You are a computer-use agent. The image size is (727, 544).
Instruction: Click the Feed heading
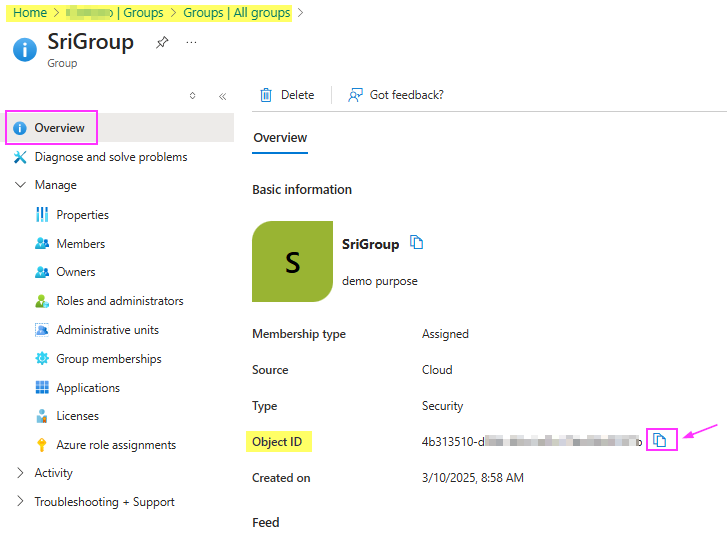point(266,522)
